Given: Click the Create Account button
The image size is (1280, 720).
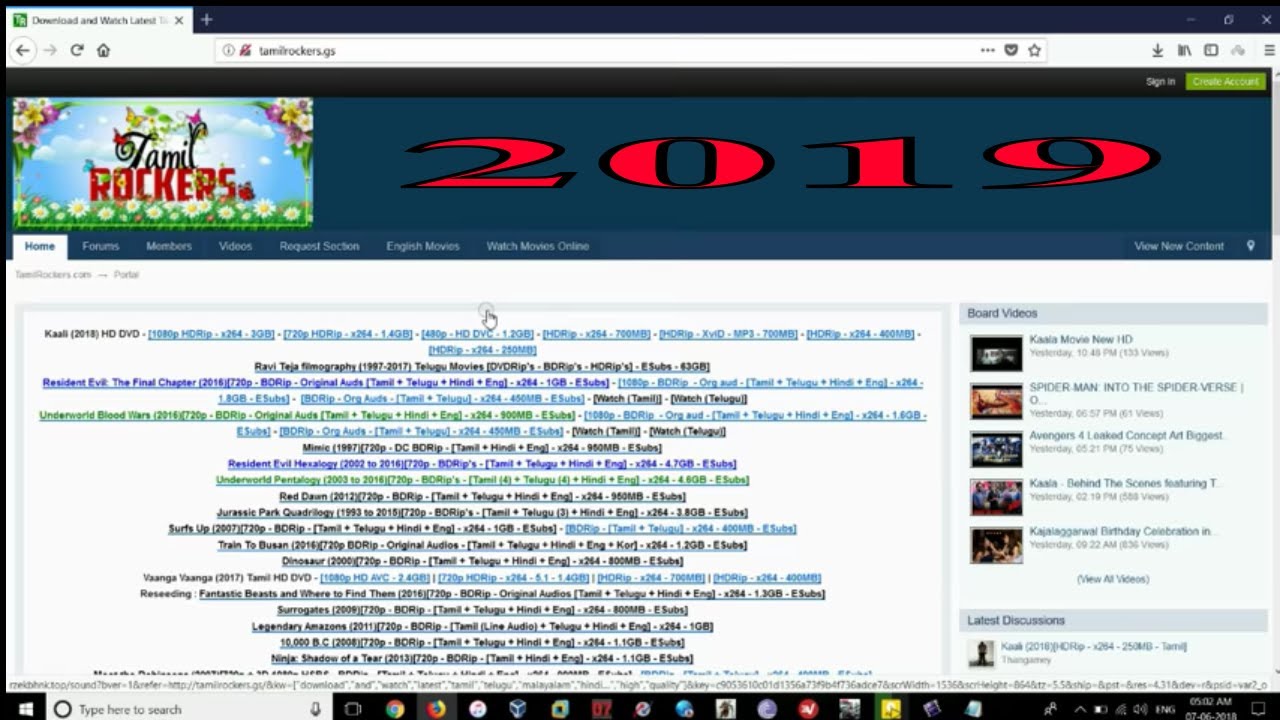Looking at the screenshot, I should coord(1226,82).
